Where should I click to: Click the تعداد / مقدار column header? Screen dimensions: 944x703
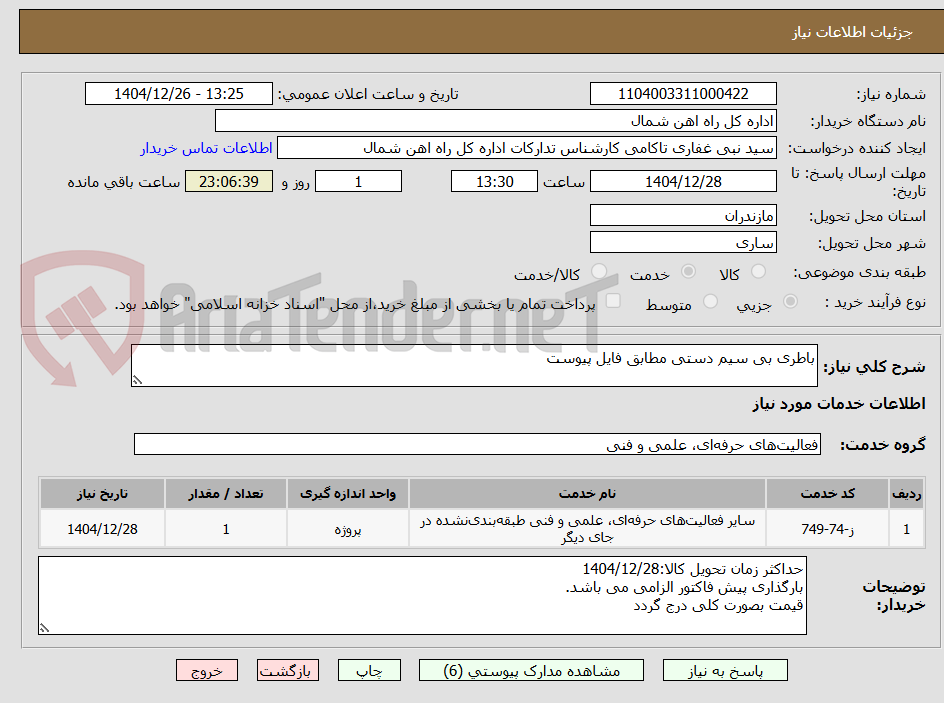click(x=226, y=494)
